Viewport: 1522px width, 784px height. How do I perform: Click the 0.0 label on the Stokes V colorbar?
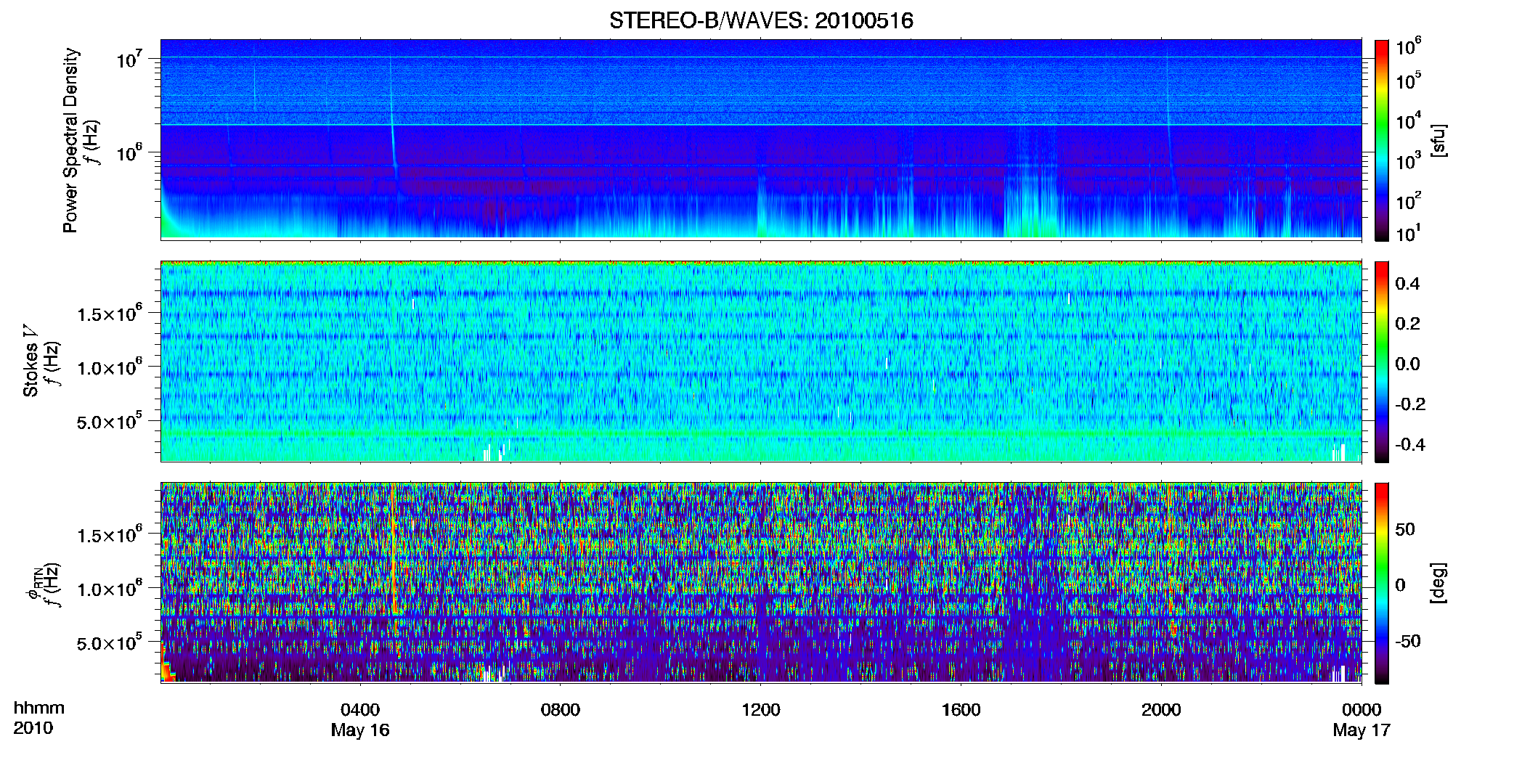pyautogui.click(x=1407, y=364)
